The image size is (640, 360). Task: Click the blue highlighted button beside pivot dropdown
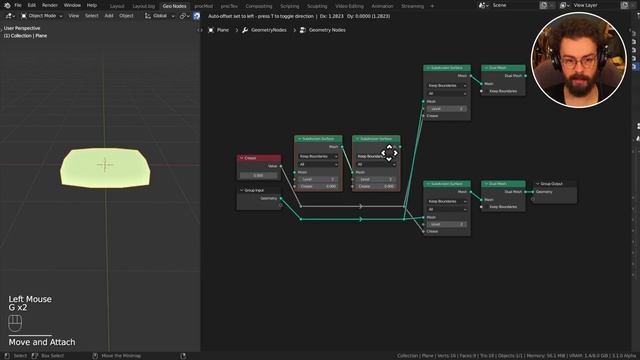coord(197,16)
